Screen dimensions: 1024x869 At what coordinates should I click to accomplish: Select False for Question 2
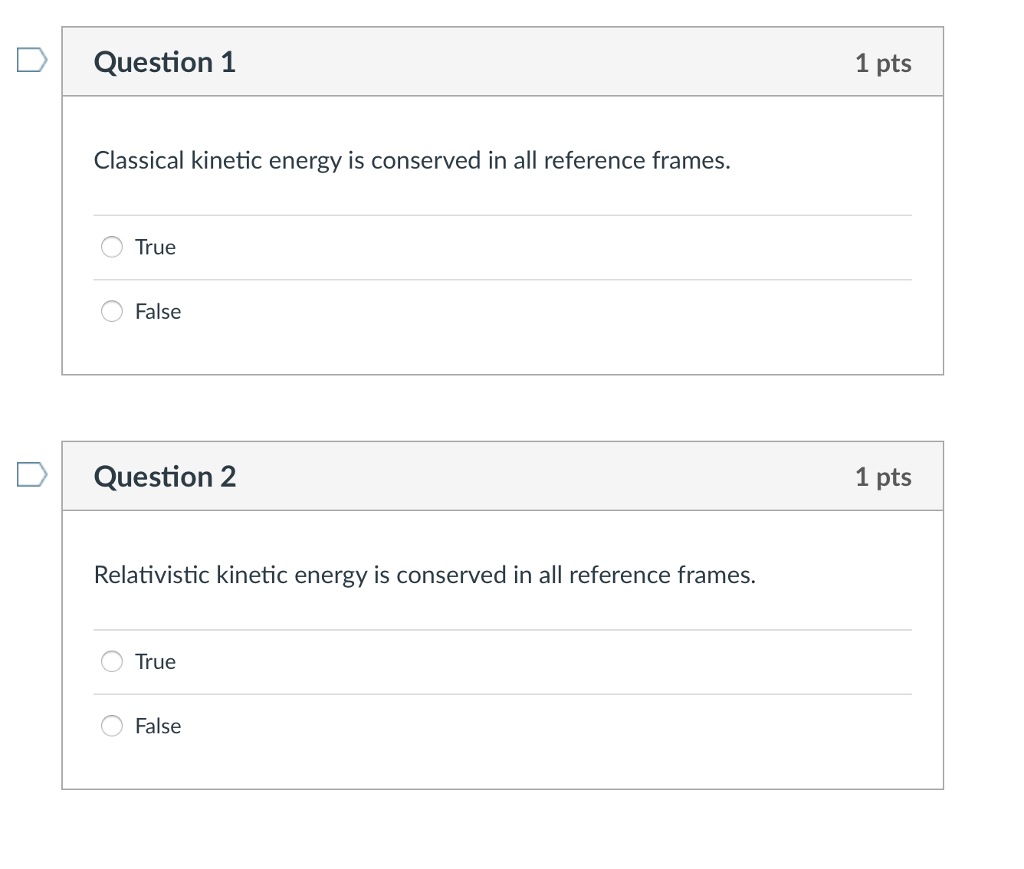tap(112, 726)
